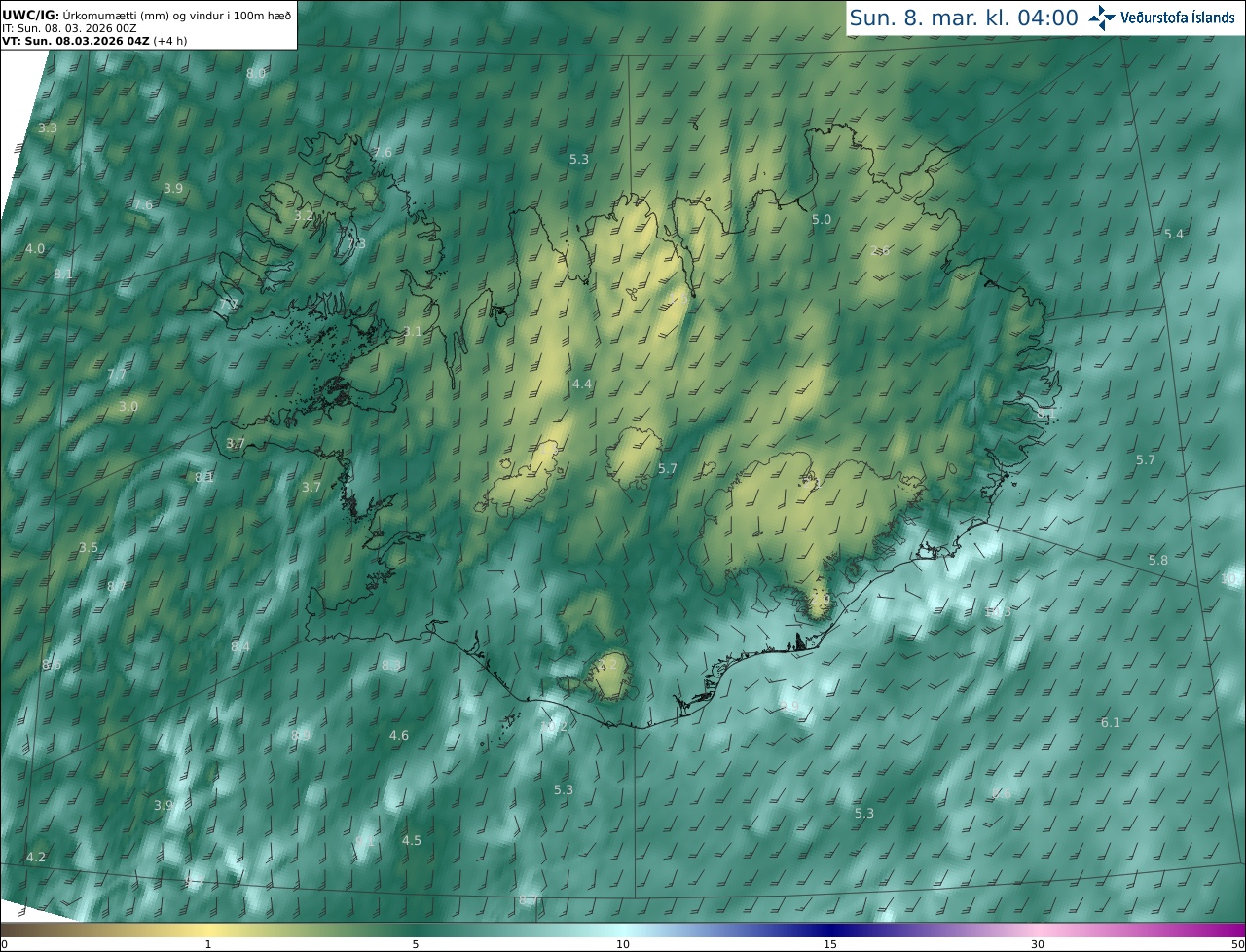Click the '4.2' value on the map

click(x=36, y=858)
